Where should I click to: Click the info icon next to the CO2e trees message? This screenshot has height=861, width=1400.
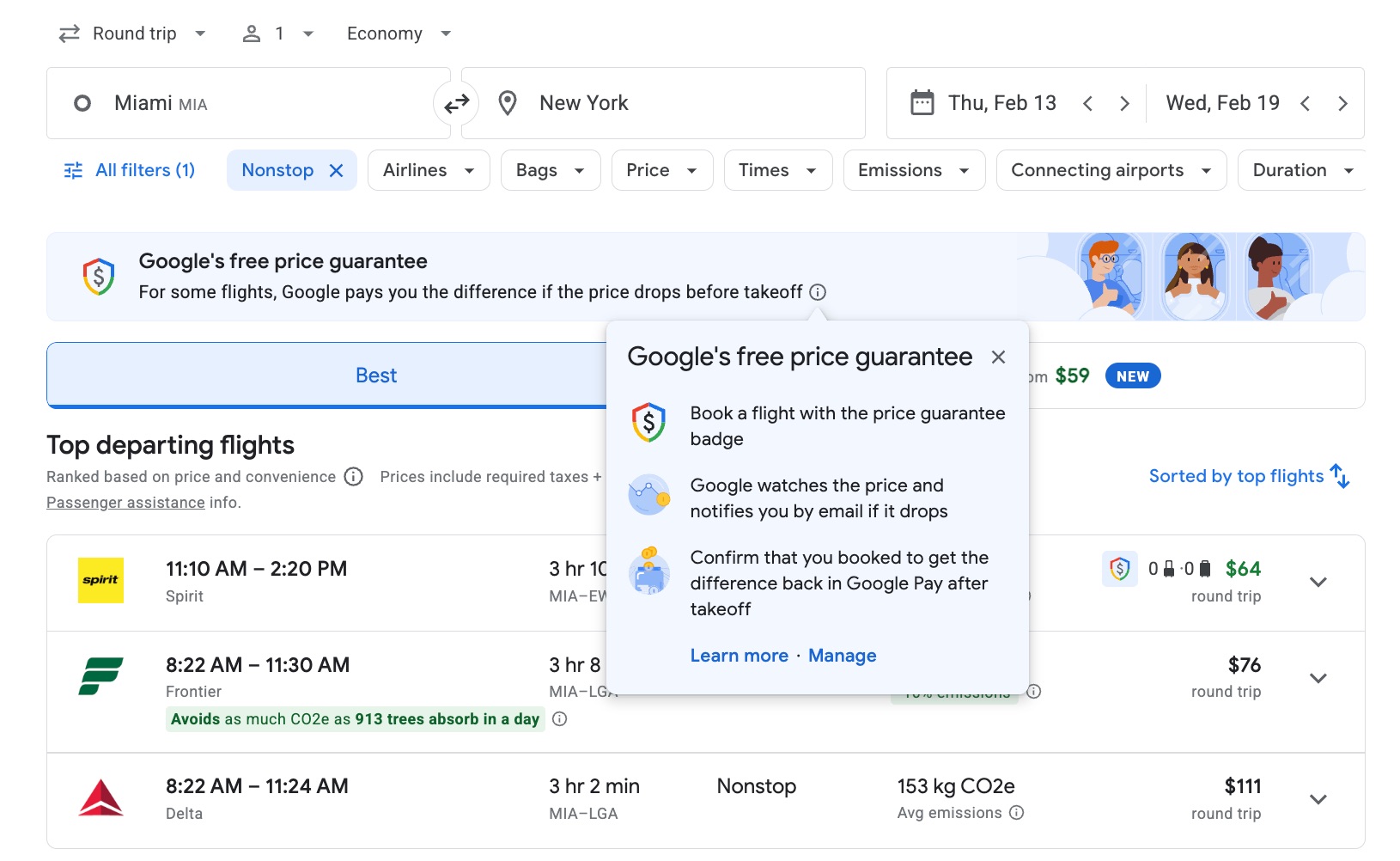(559, 719)
